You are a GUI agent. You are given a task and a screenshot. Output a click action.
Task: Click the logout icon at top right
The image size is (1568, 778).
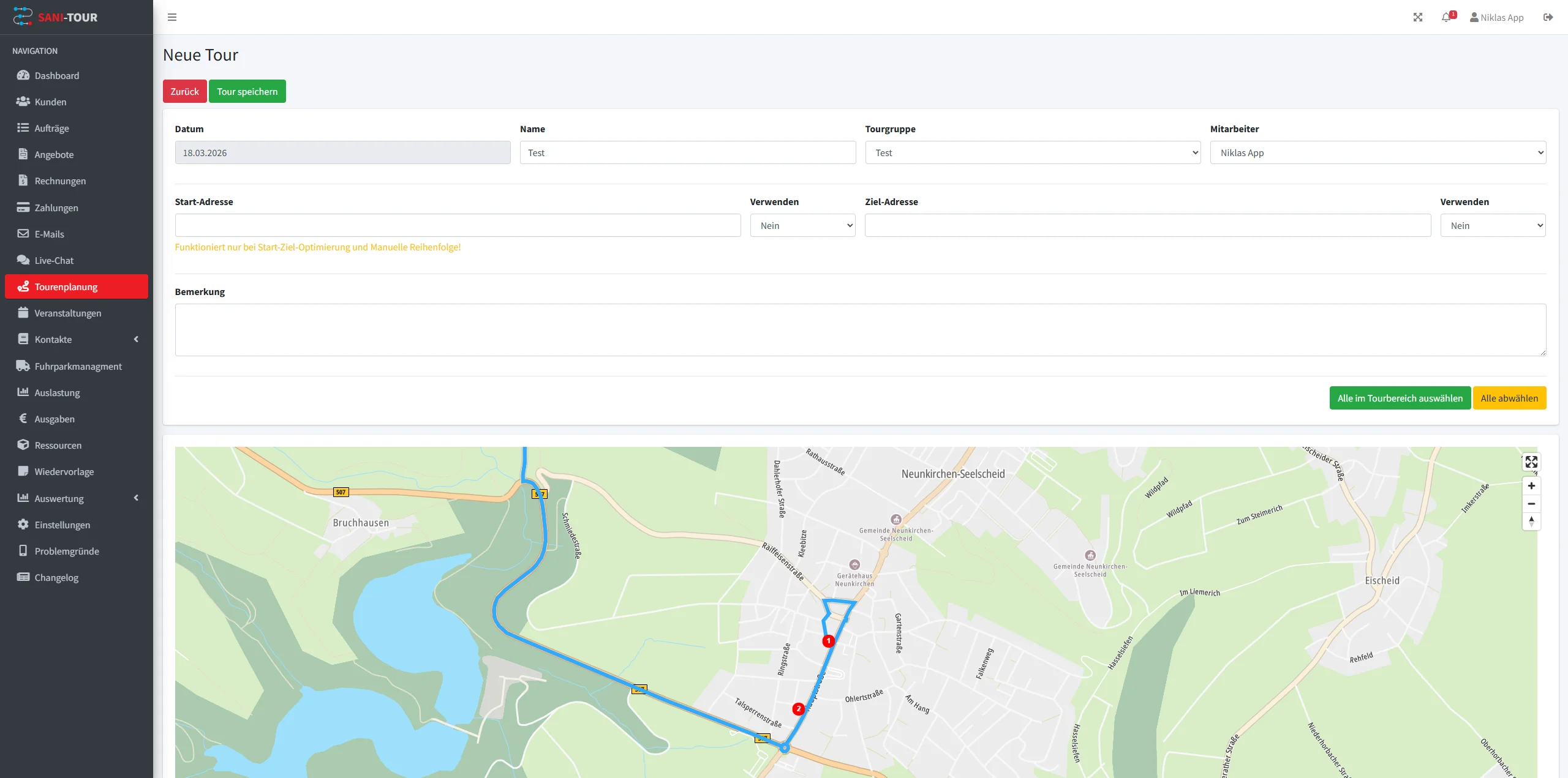(1548, 17)
